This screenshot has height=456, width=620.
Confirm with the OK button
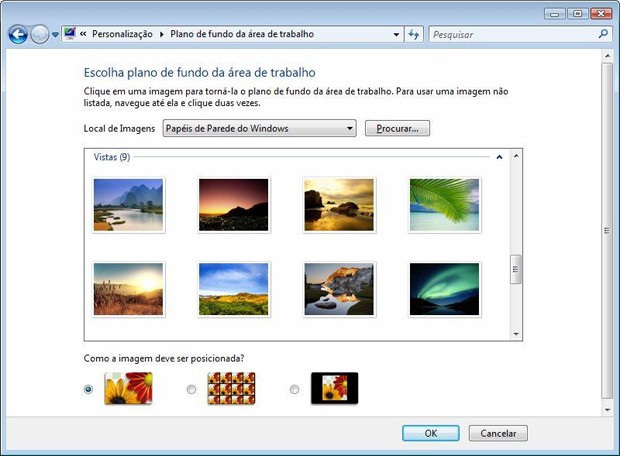tap(431, 433)
